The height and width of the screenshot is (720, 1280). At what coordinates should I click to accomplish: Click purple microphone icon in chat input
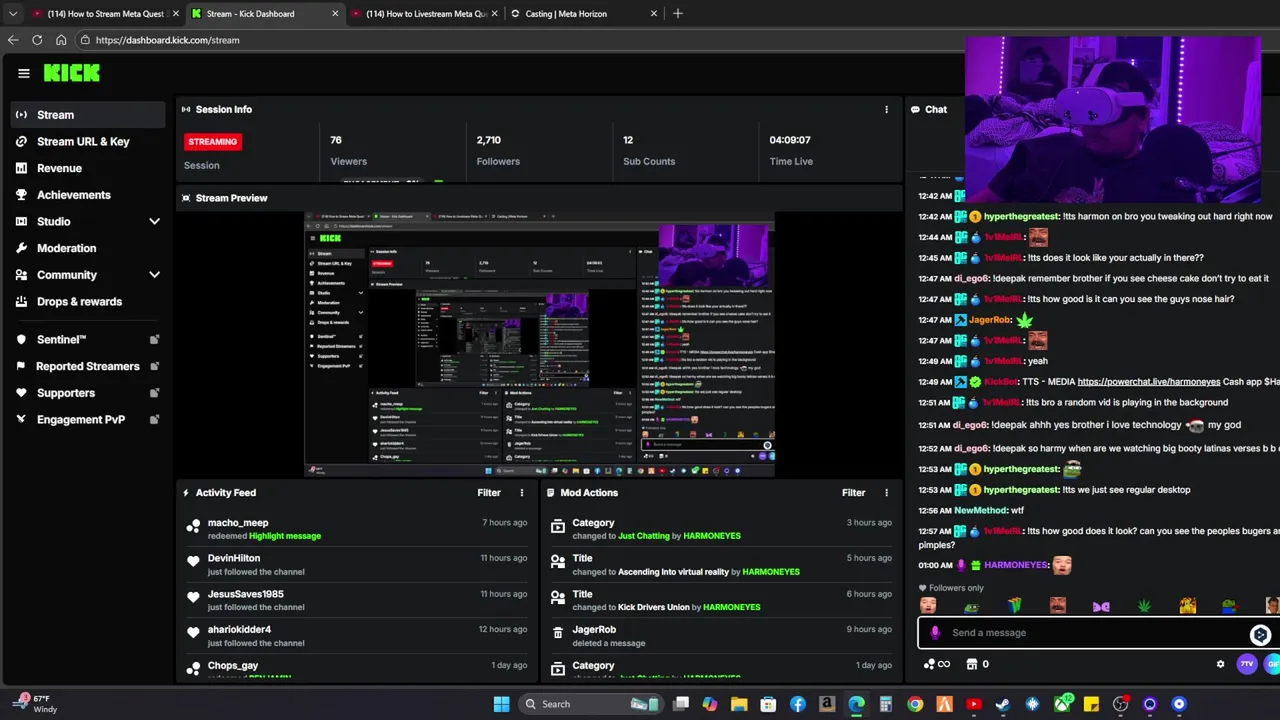pos(935,632)
